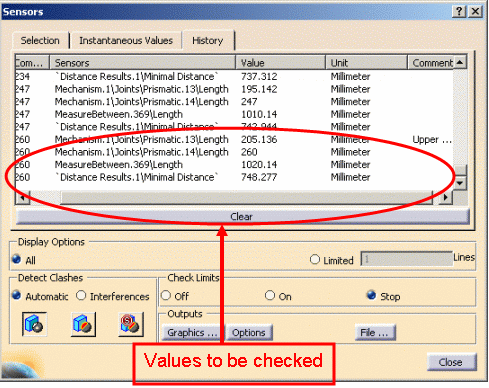Enable the stop-on-clash detection icon
Image resolution: width=489 pixels, height=388 pixels.
pyautogui.click(x=131, y=324)
